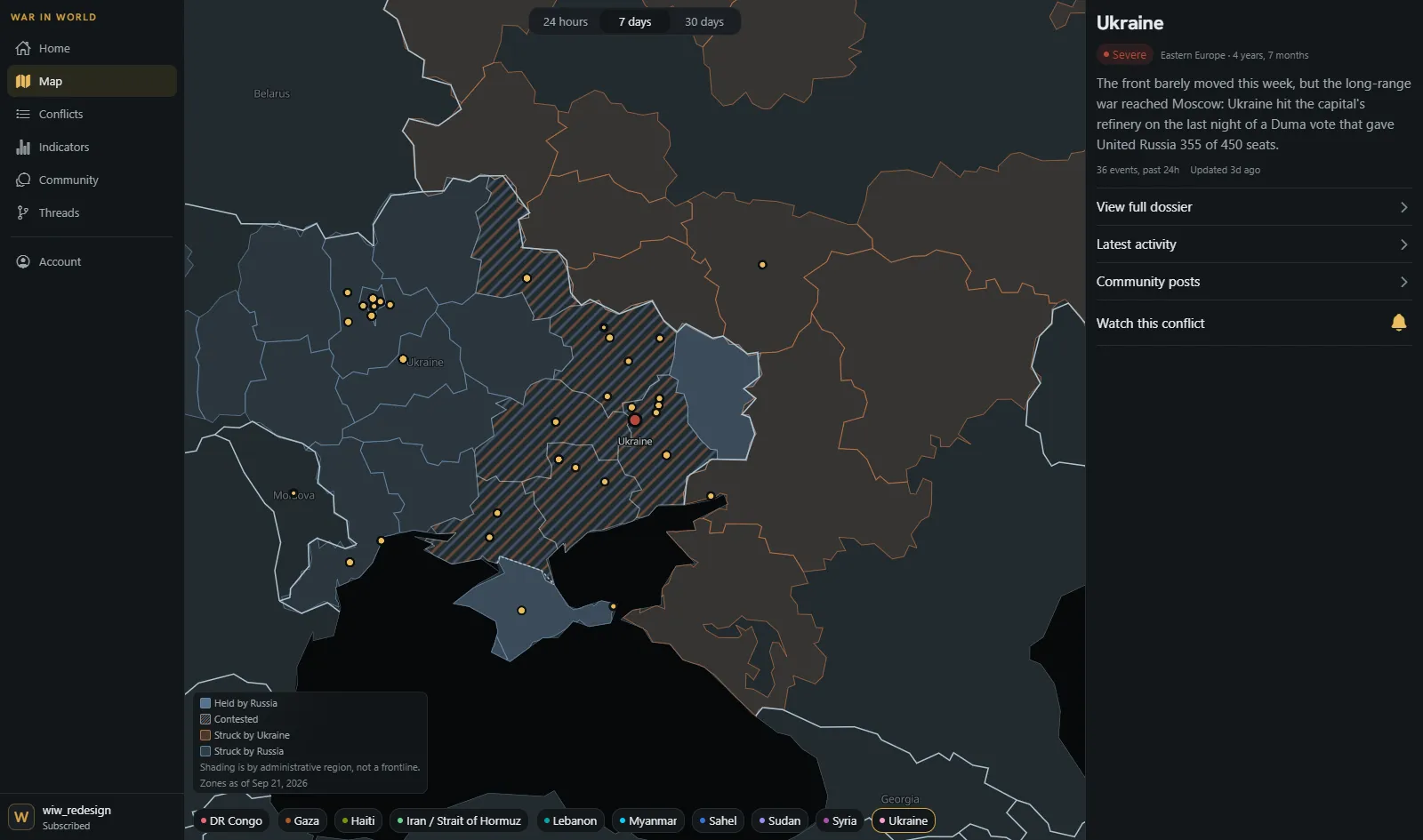
Task: Select the Gaza conflict chip
Action: point(301,820)
